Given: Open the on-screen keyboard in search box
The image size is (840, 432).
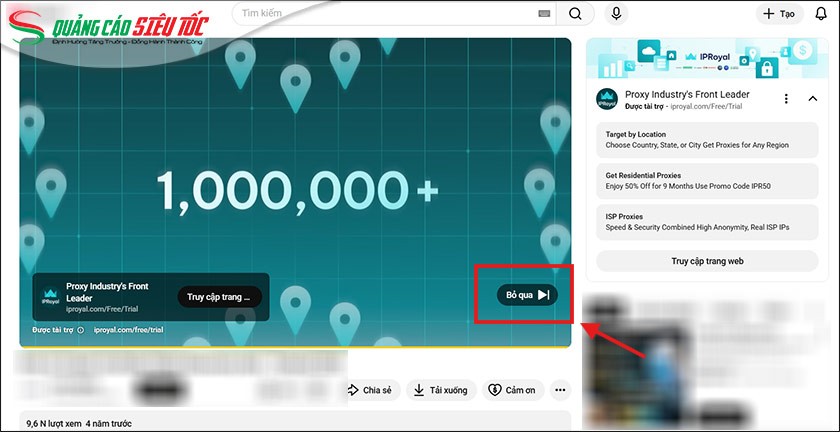Looking at the screenshot, I should coord(545,14).
